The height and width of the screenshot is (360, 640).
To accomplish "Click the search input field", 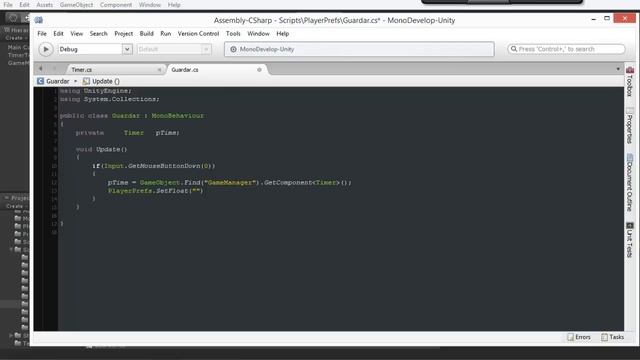I will (566, 49).
